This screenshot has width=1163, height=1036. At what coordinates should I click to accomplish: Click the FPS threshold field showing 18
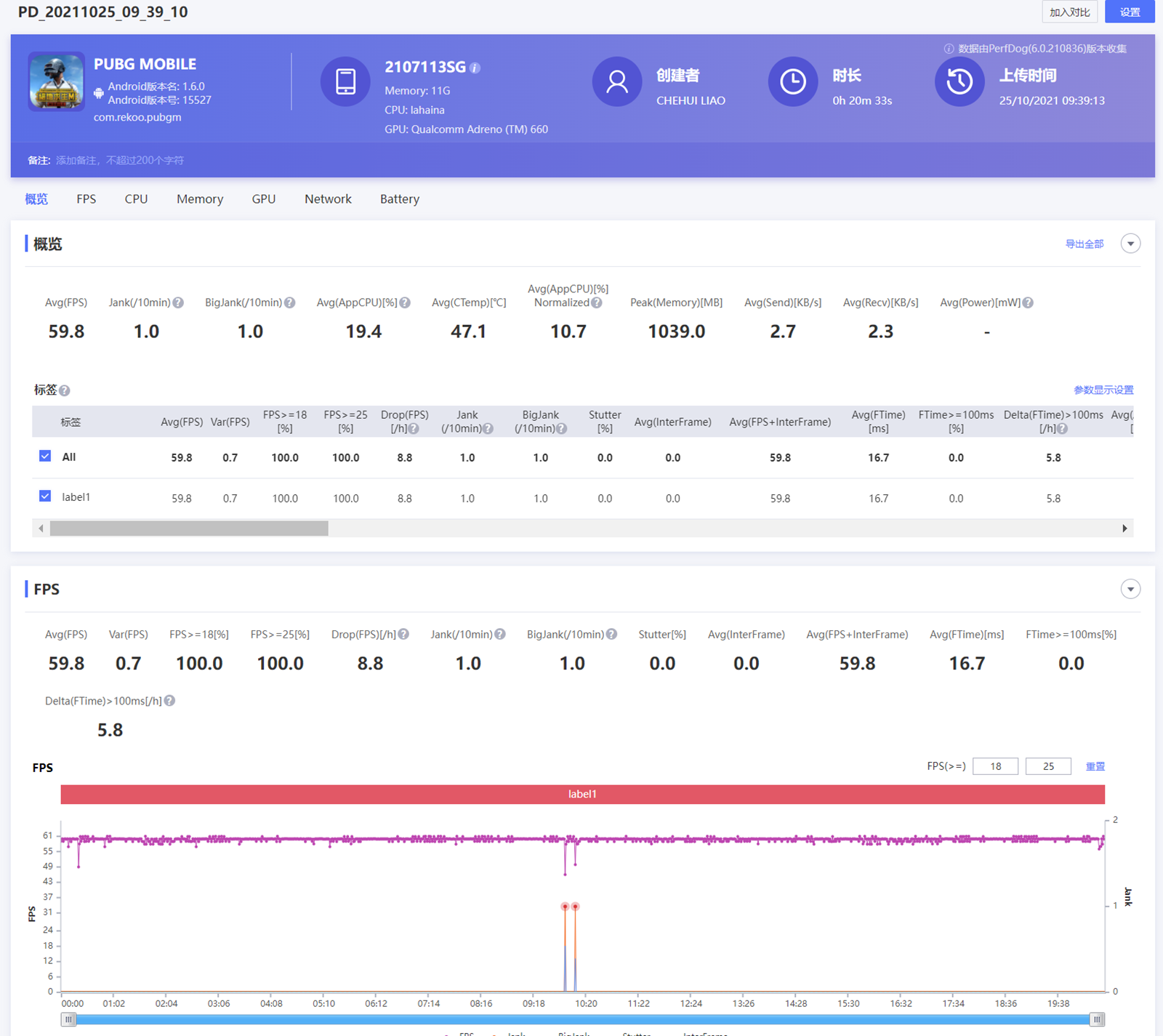995,766
